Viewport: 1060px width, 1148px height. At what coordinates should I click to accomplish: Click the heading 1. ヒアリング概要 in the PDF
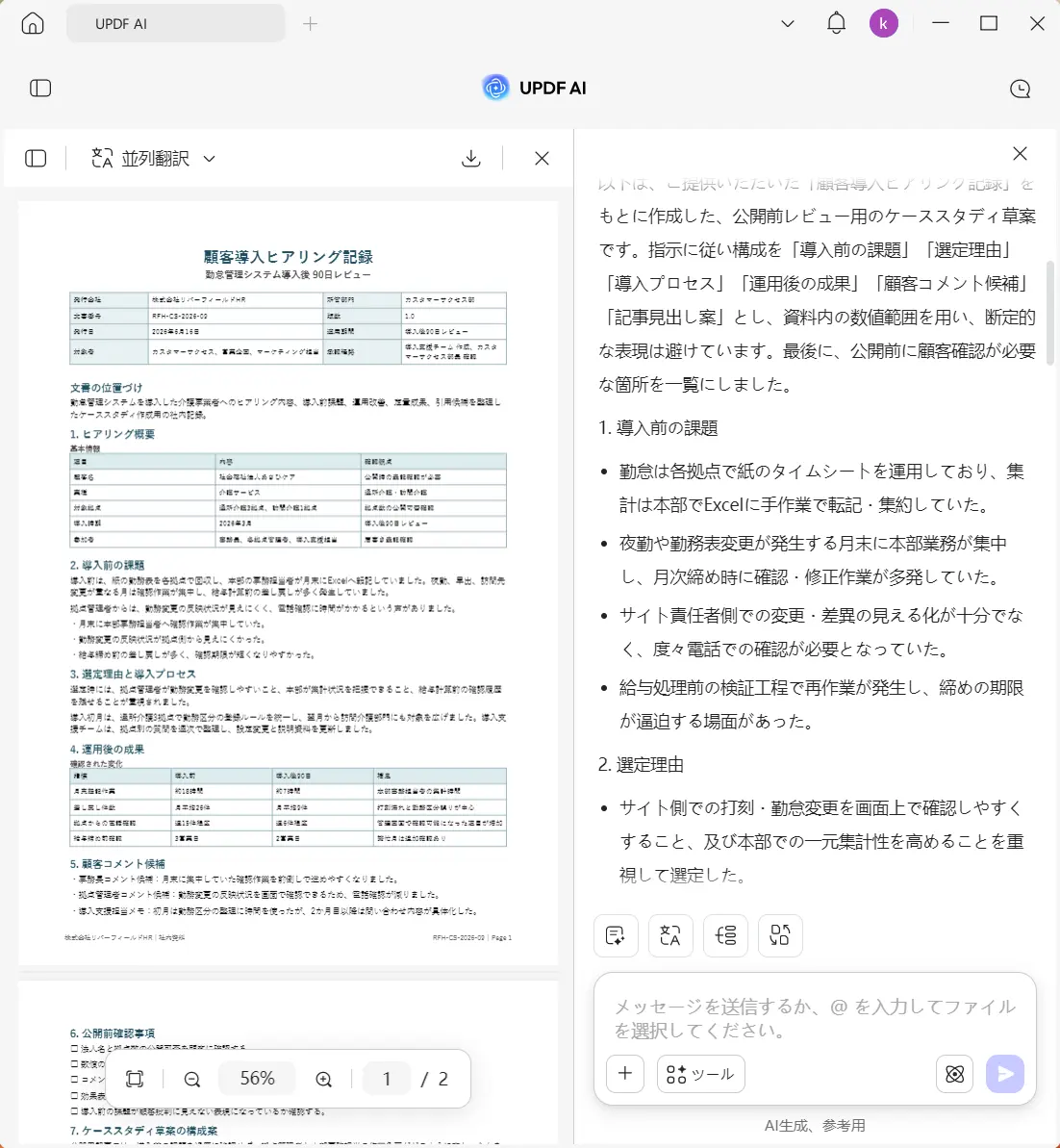point(113,434)
